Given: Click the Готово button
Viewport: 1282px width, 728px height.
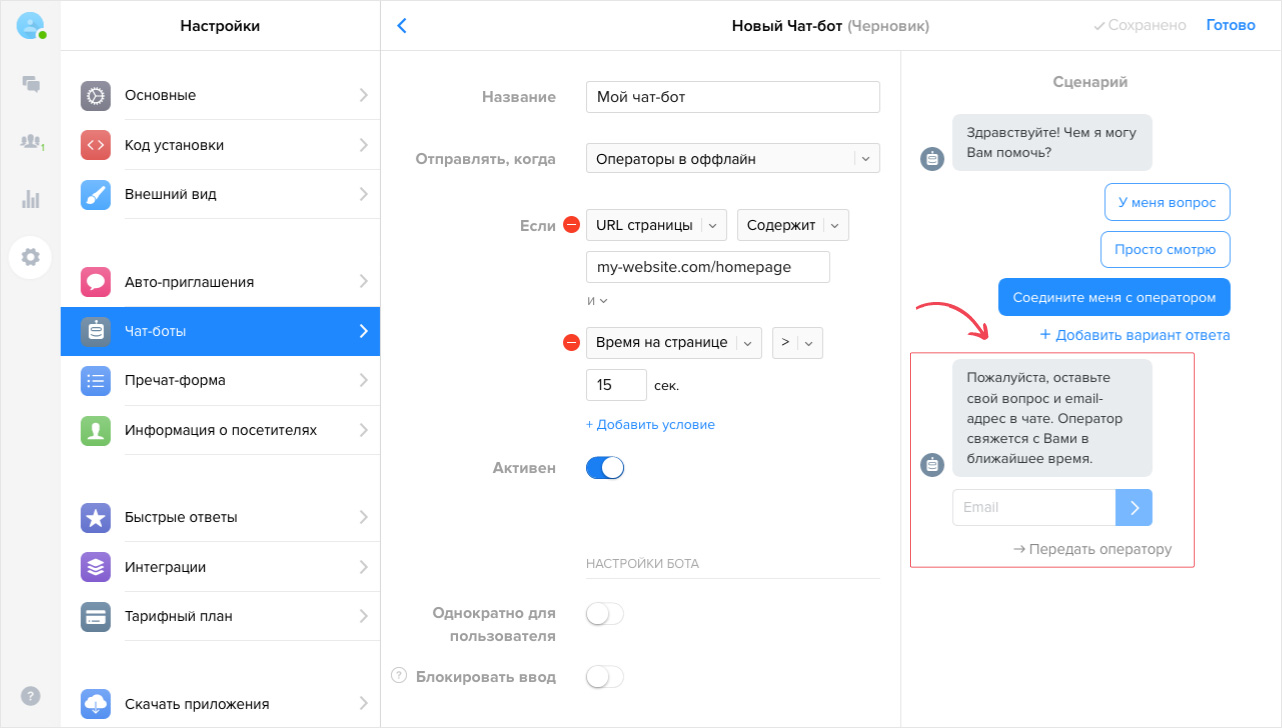Looking at the screenshot, I should pyautogui.click(x=1230, y=25).
